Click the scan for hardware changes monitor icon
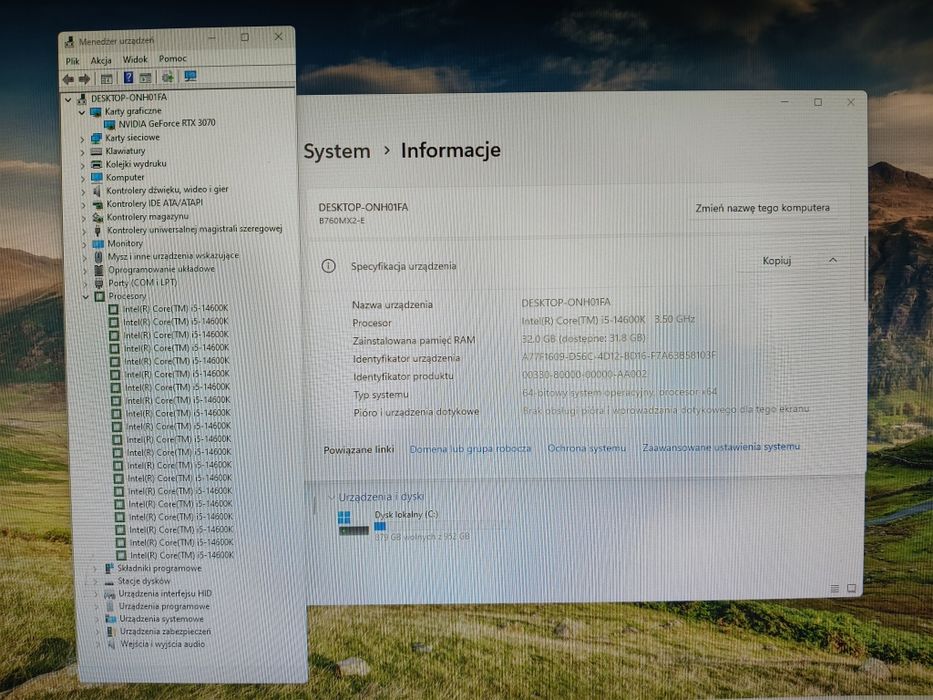Viewport: 933px width, 700px height. [x=190, y=76]
